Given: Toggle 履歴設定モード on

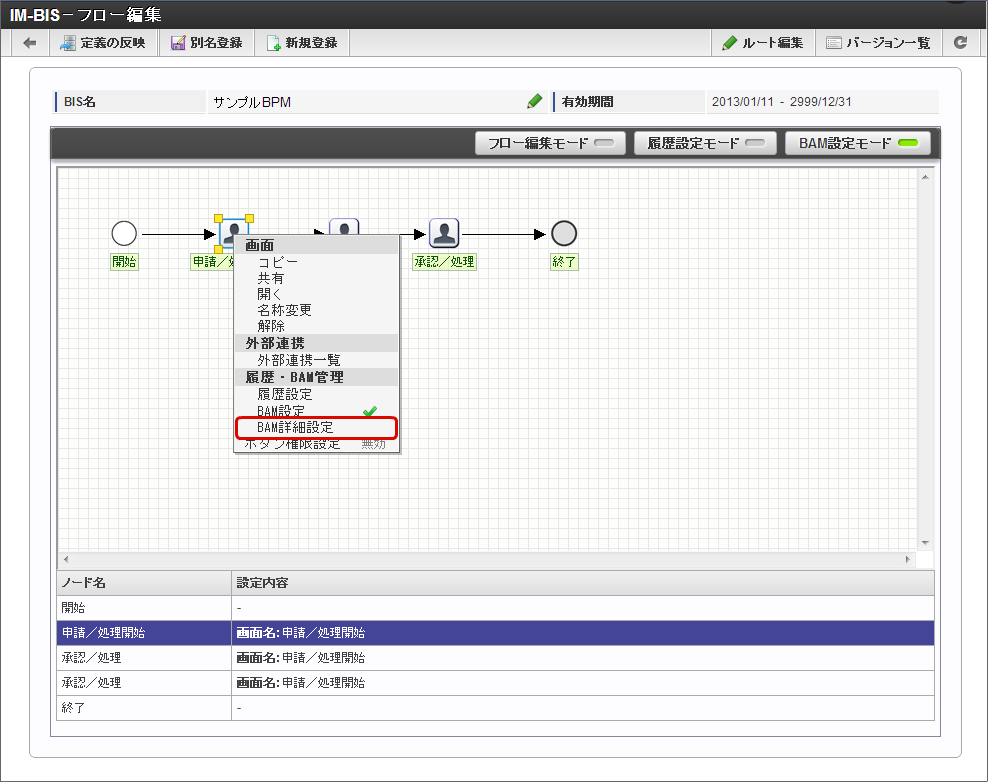Looking at the screenshot, I should pyautogui.click(x=705, y=143).
